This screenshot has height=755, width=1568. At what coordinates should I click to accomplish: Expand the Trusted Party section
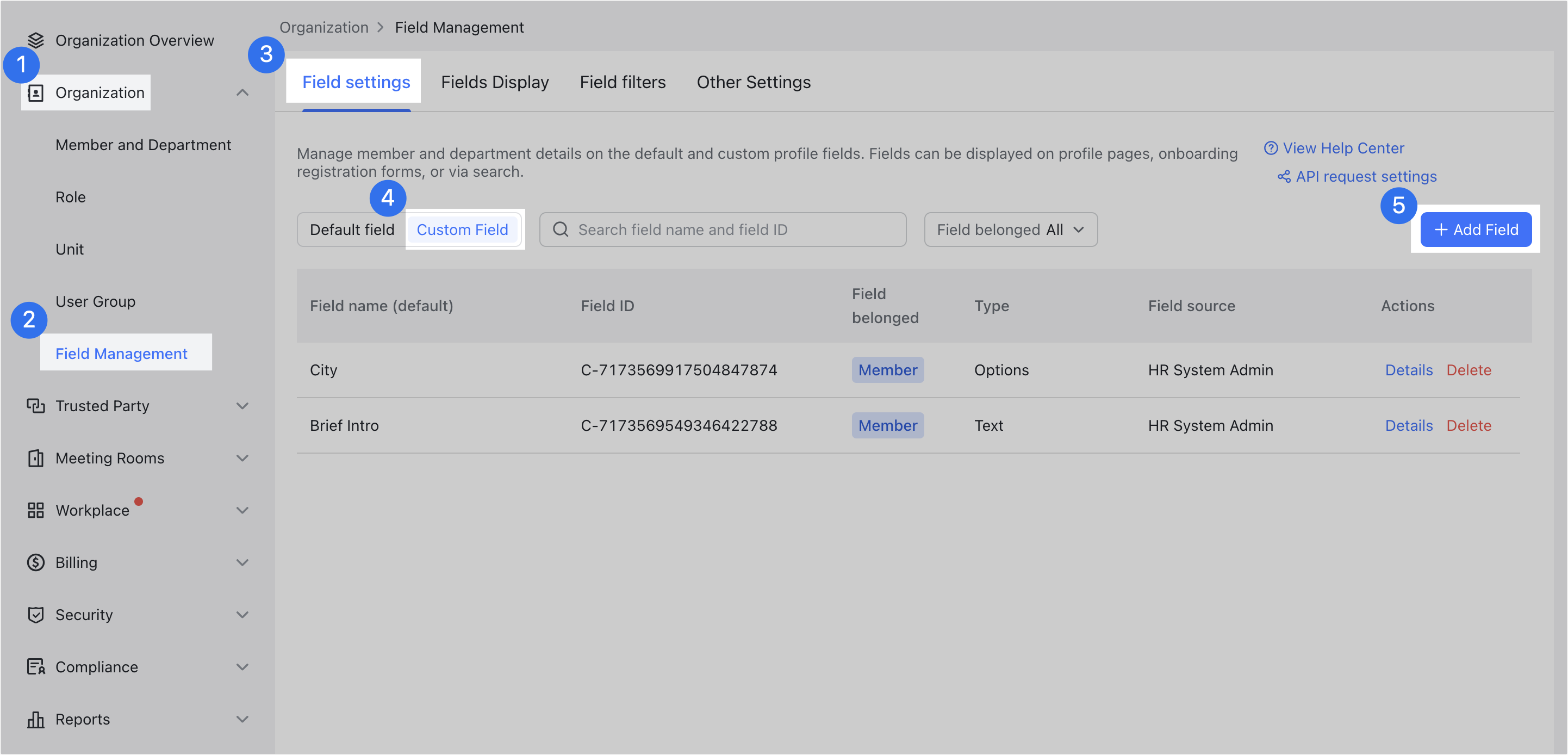click(x=242, y=406)
